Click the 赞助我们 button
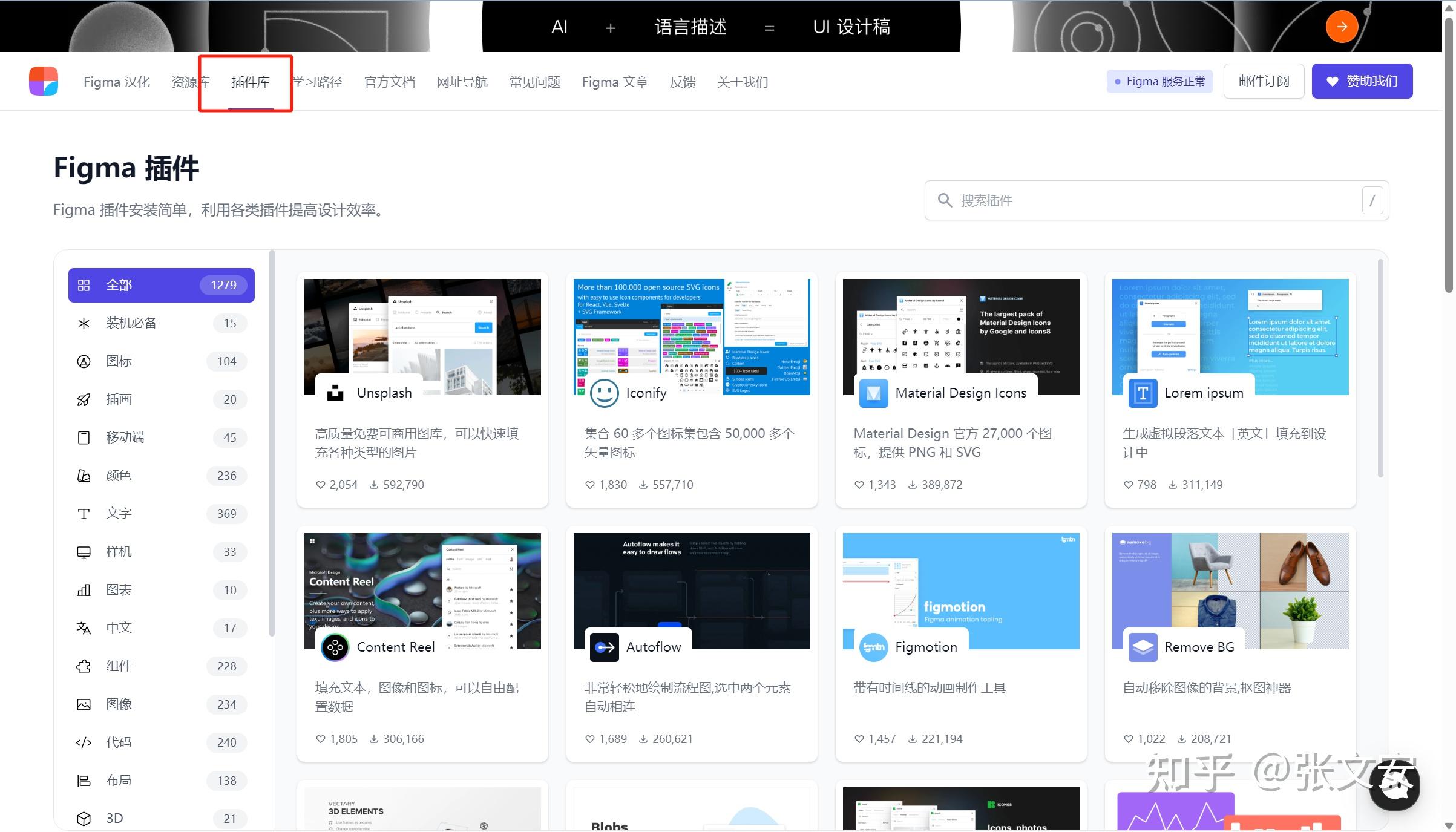 1362,80
